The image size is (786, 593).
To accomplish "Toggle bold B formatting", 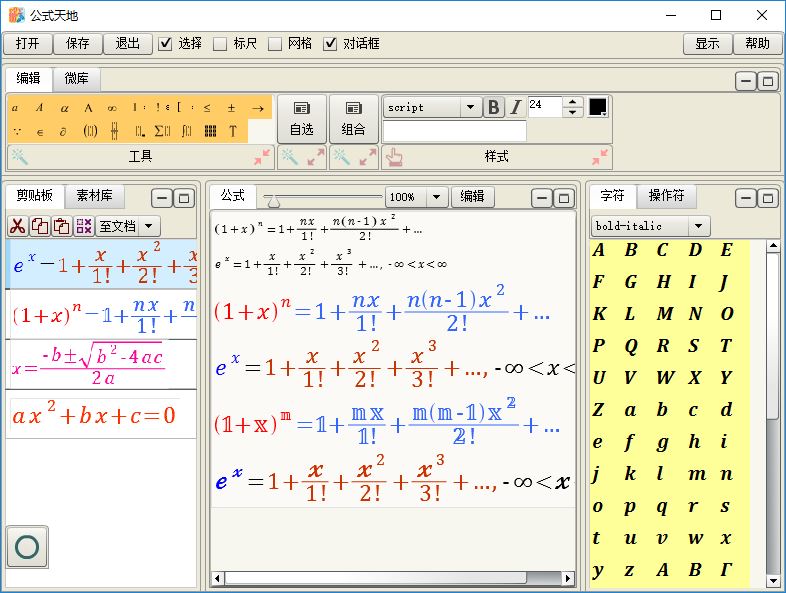I will click(493, 107).
